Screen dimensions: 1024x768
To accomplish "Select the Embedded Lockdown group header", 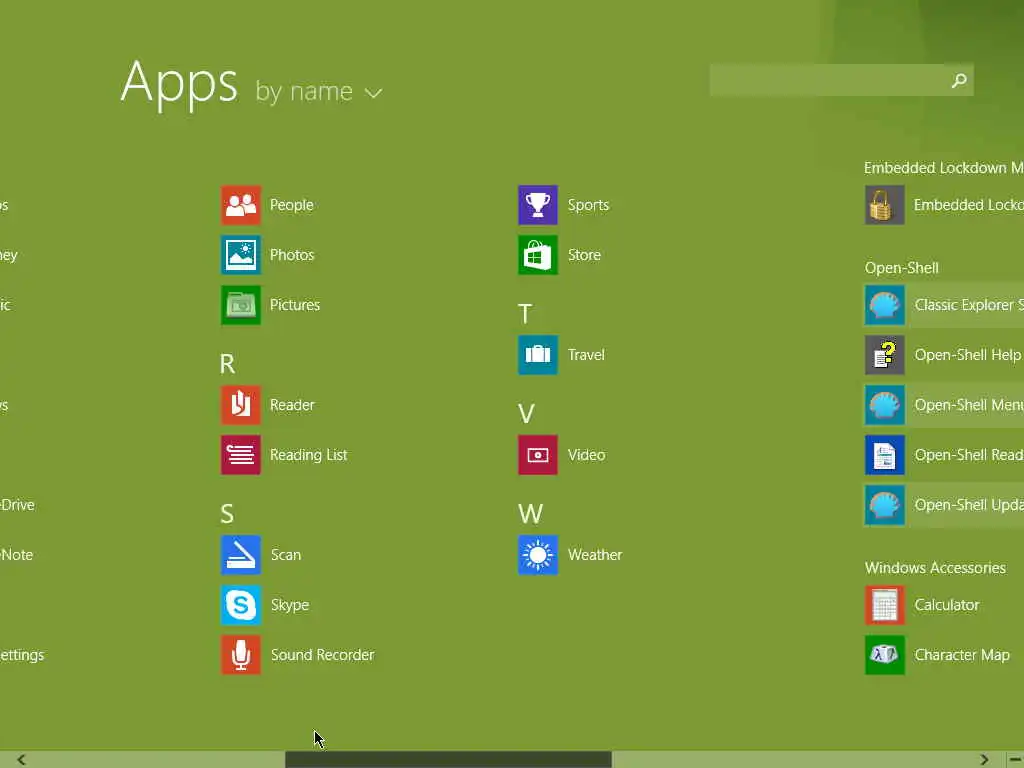I will pyautogui.click(x=944, y=168).
